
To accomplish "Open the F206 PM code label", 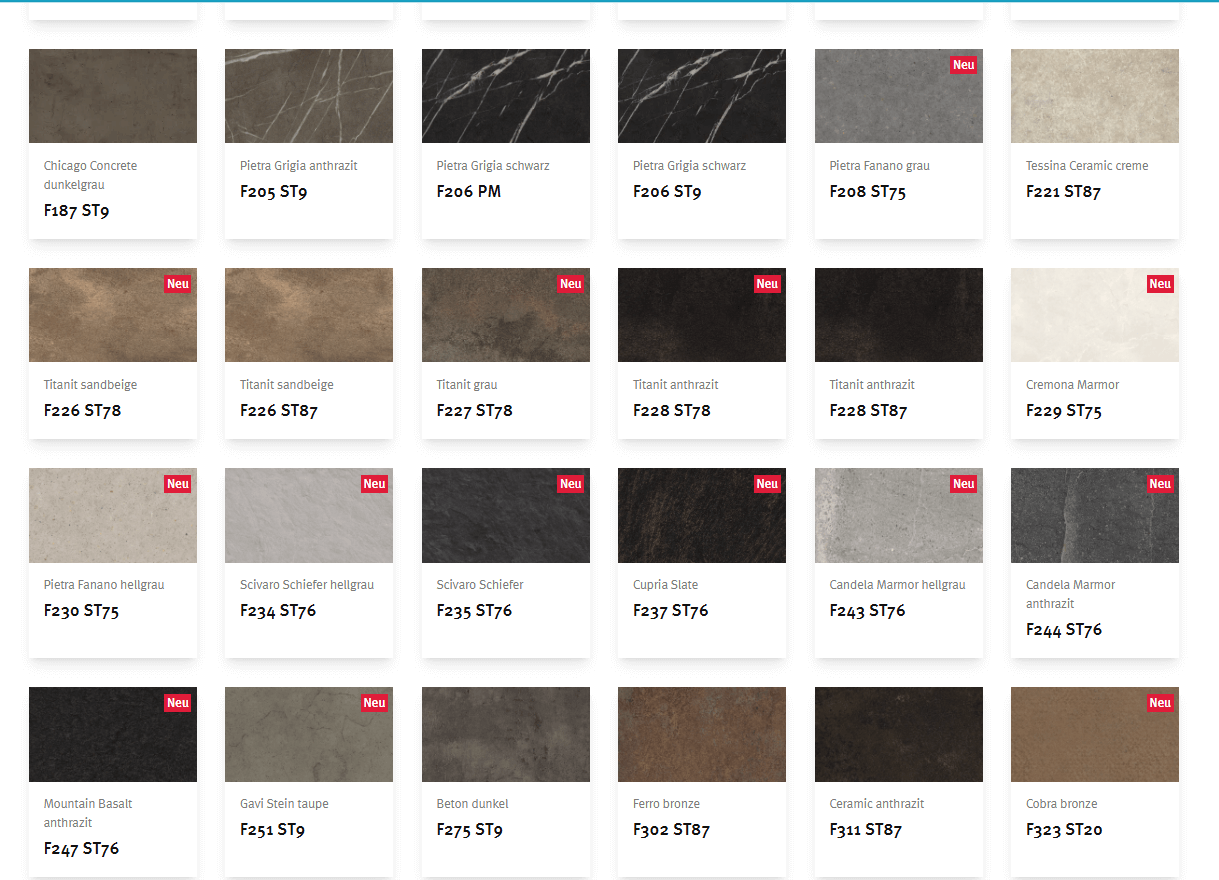I will pos(469,192).
